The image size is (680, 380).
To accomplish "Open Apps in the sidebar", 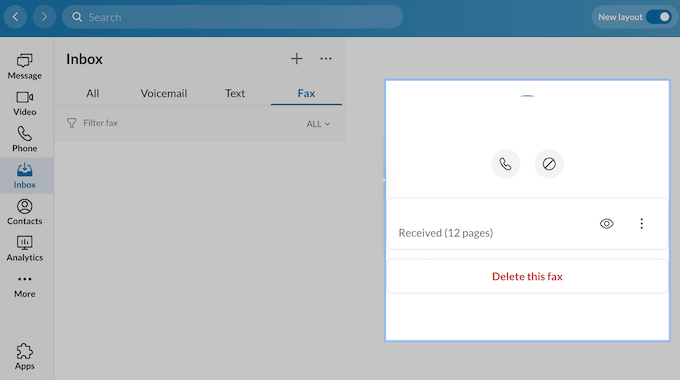I will 25,357.
